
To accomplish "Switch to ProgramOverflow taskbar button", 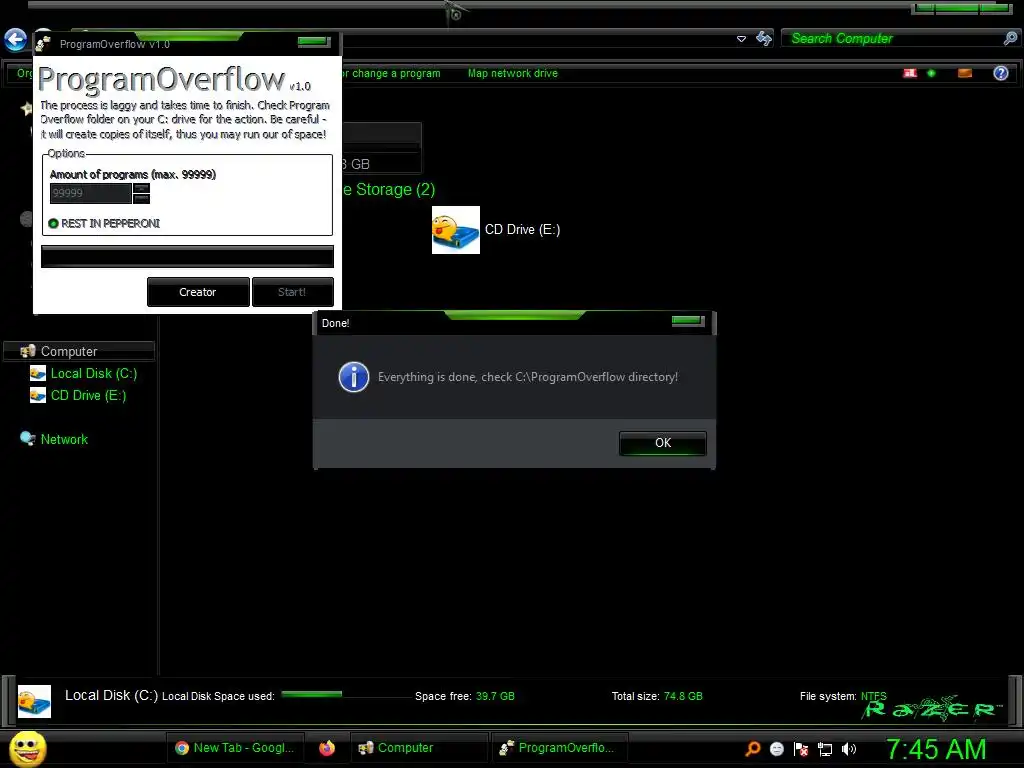I will [x=559, y=748].
